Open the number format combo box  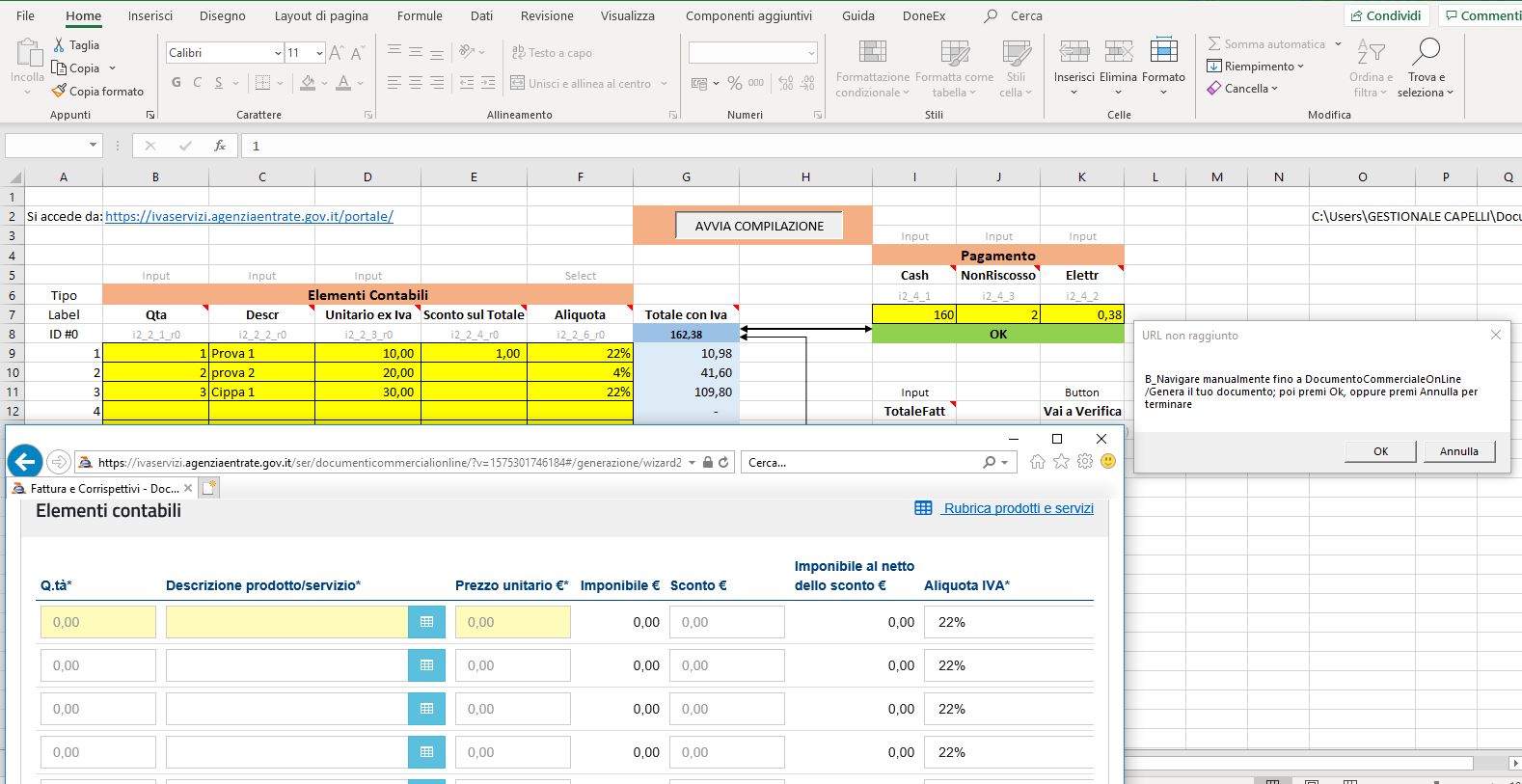click(753, 53)
